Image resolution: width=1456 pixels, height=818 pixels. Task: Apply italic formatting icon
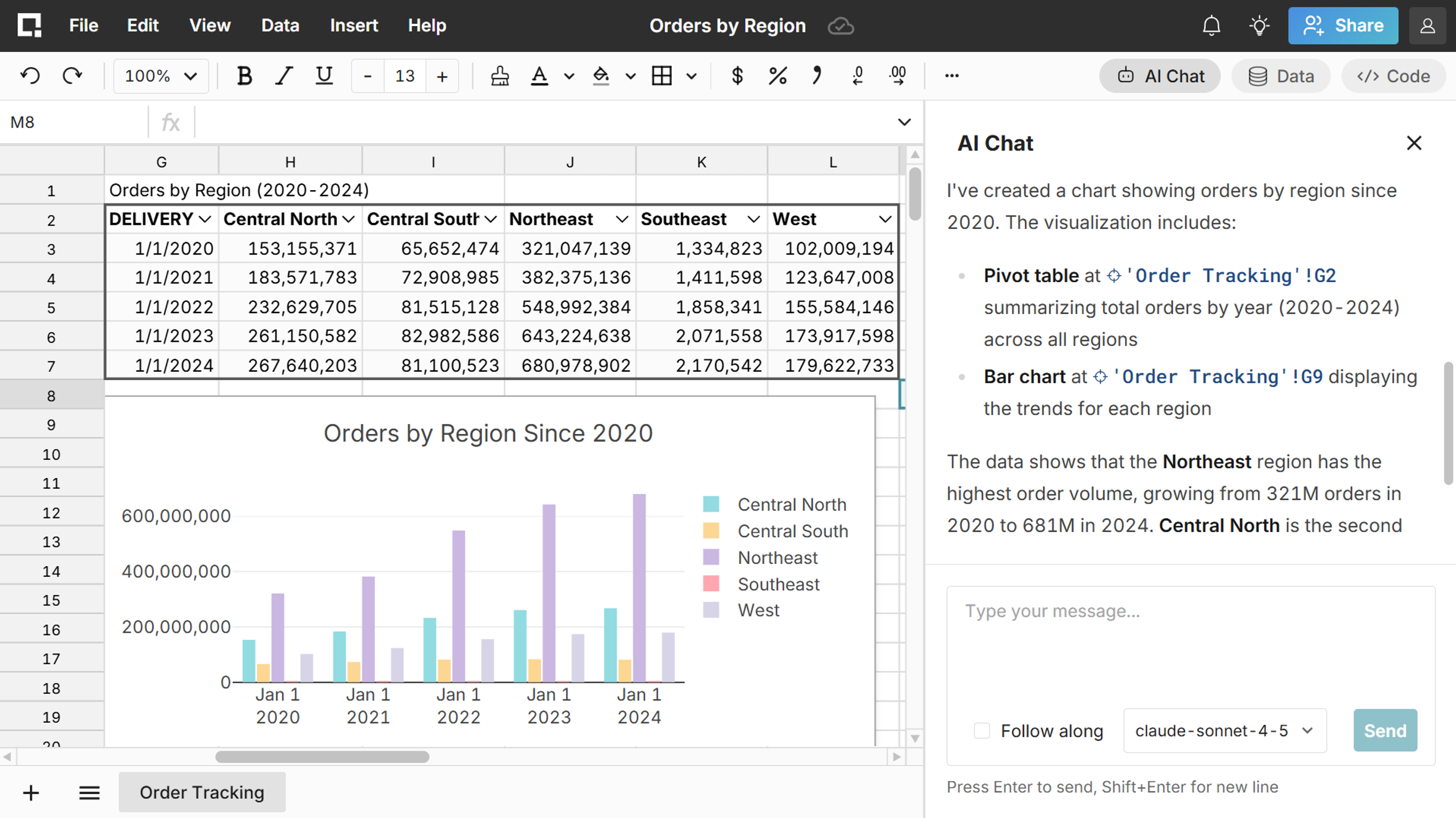coord(284,76)
